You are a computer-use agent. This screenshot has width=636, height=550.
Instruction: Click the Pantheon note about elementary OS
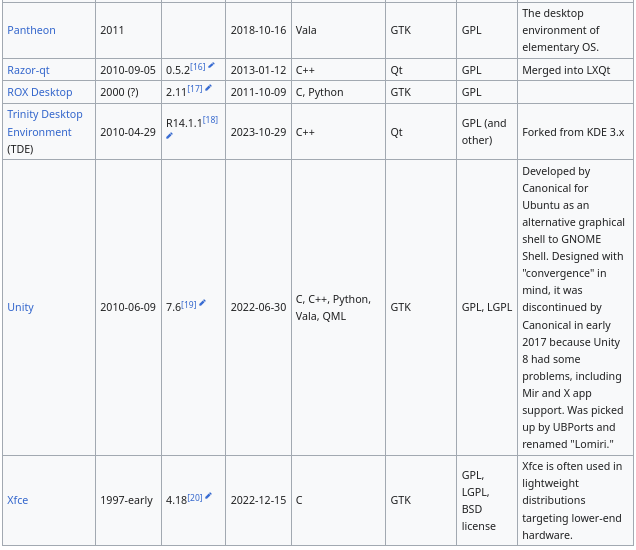(x=560, y=30)
